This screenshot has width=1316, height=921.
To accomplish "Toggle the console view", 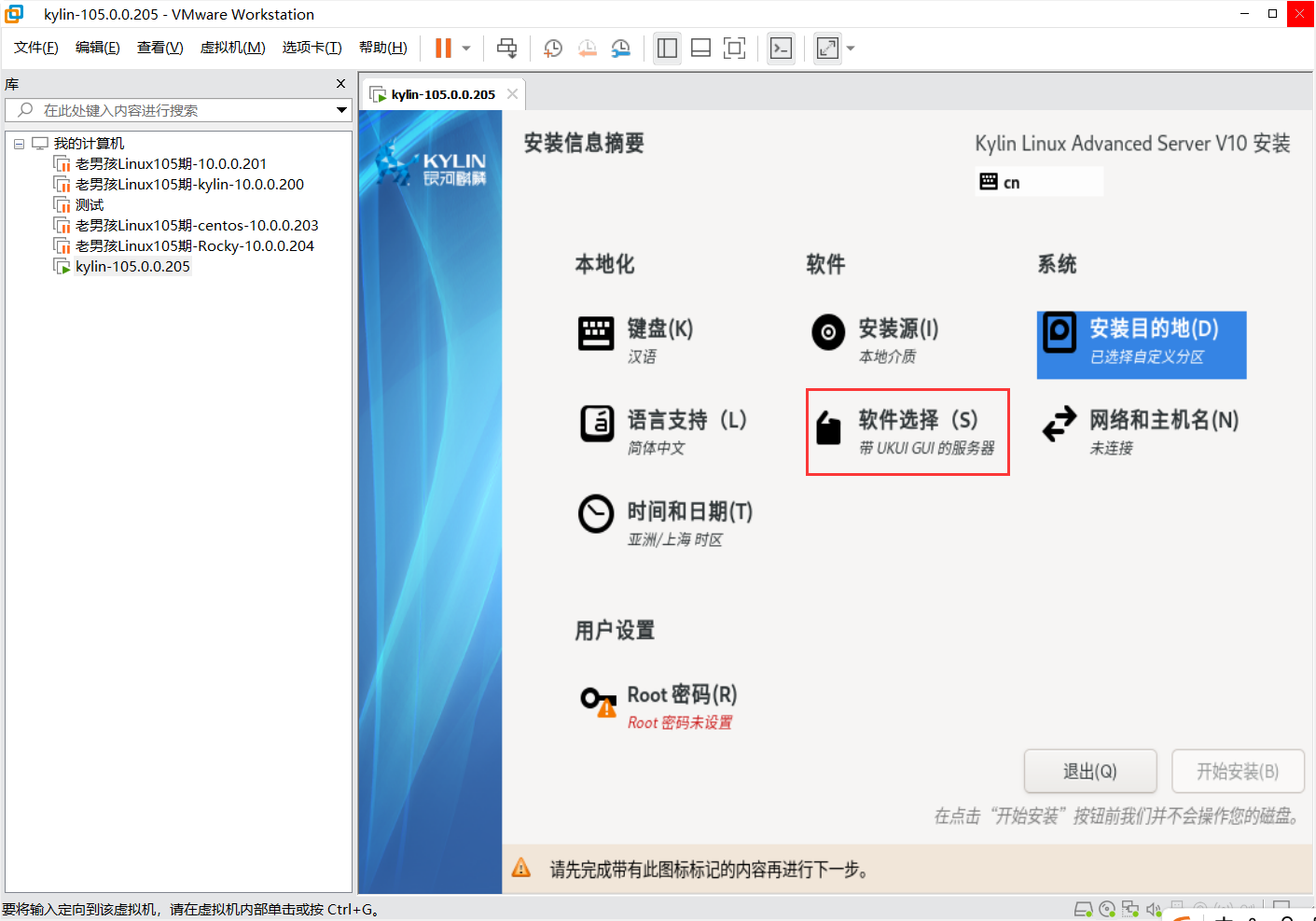I will tap(781, 49).
